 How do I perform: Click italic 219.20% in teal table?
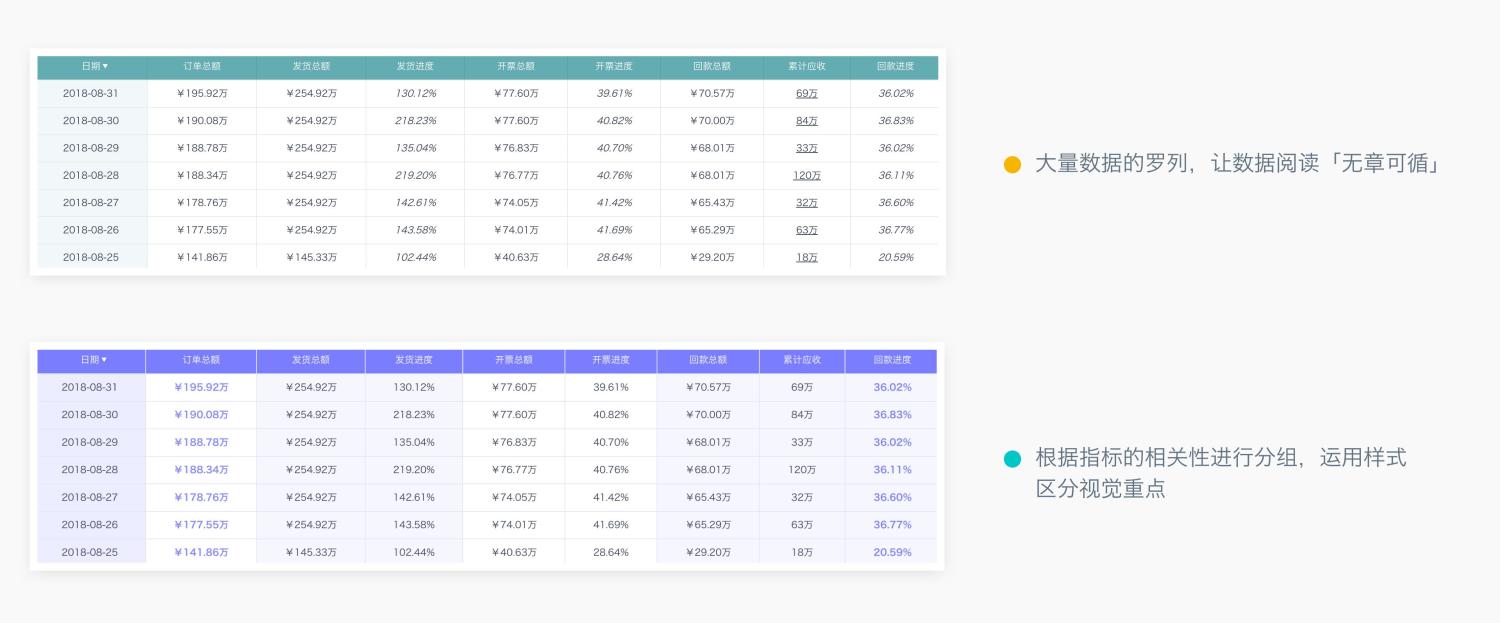[415, 175]
